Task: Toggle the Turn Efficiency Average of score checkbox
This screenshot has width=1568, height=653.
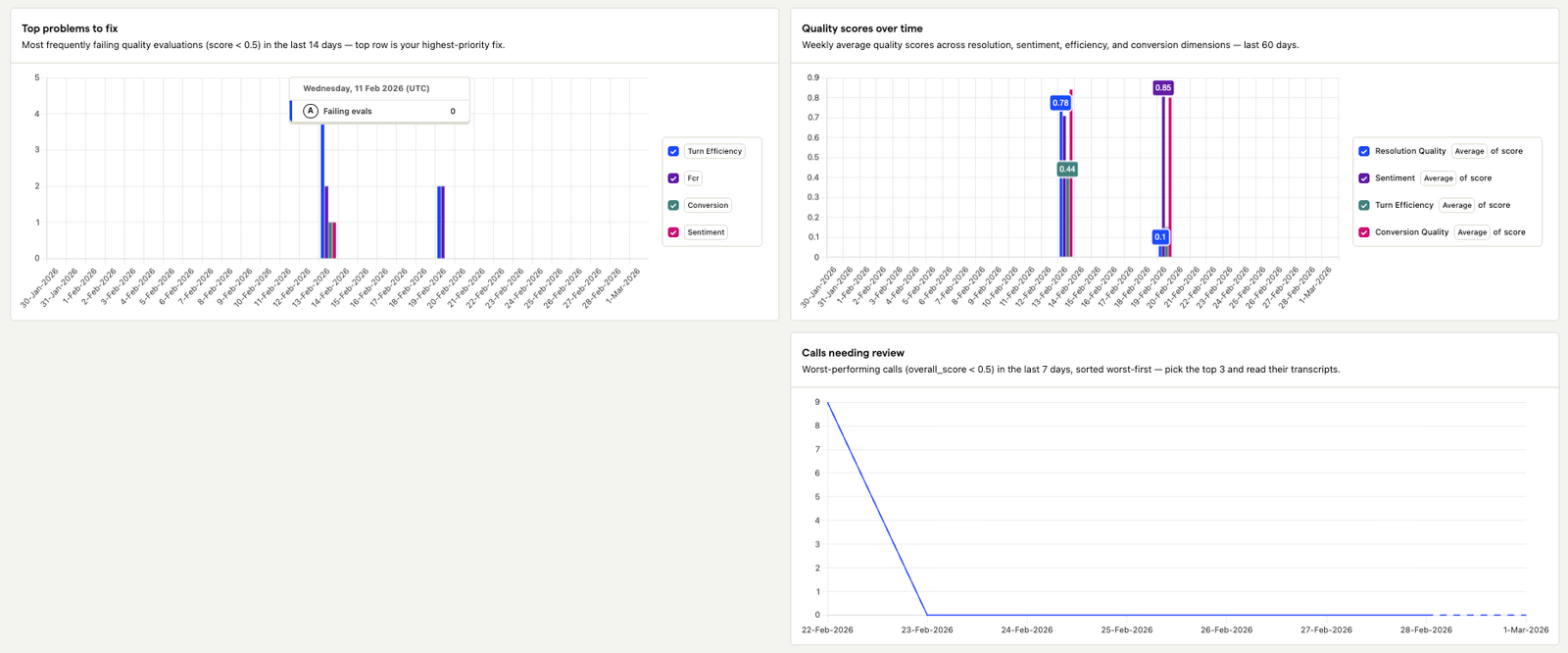Action: pos(1364,206)
